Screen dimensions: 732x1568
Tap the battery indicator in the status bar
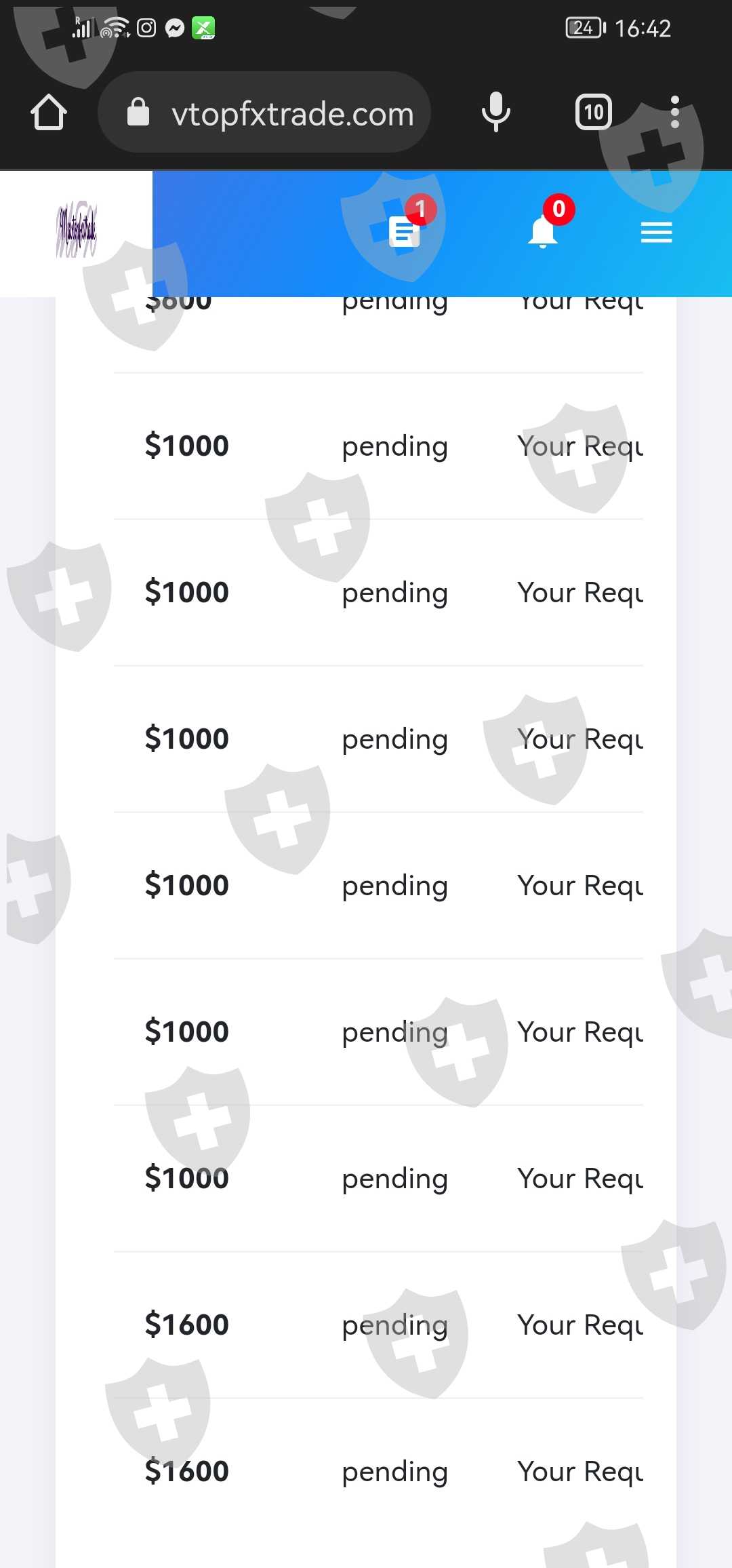coord(585,28)
